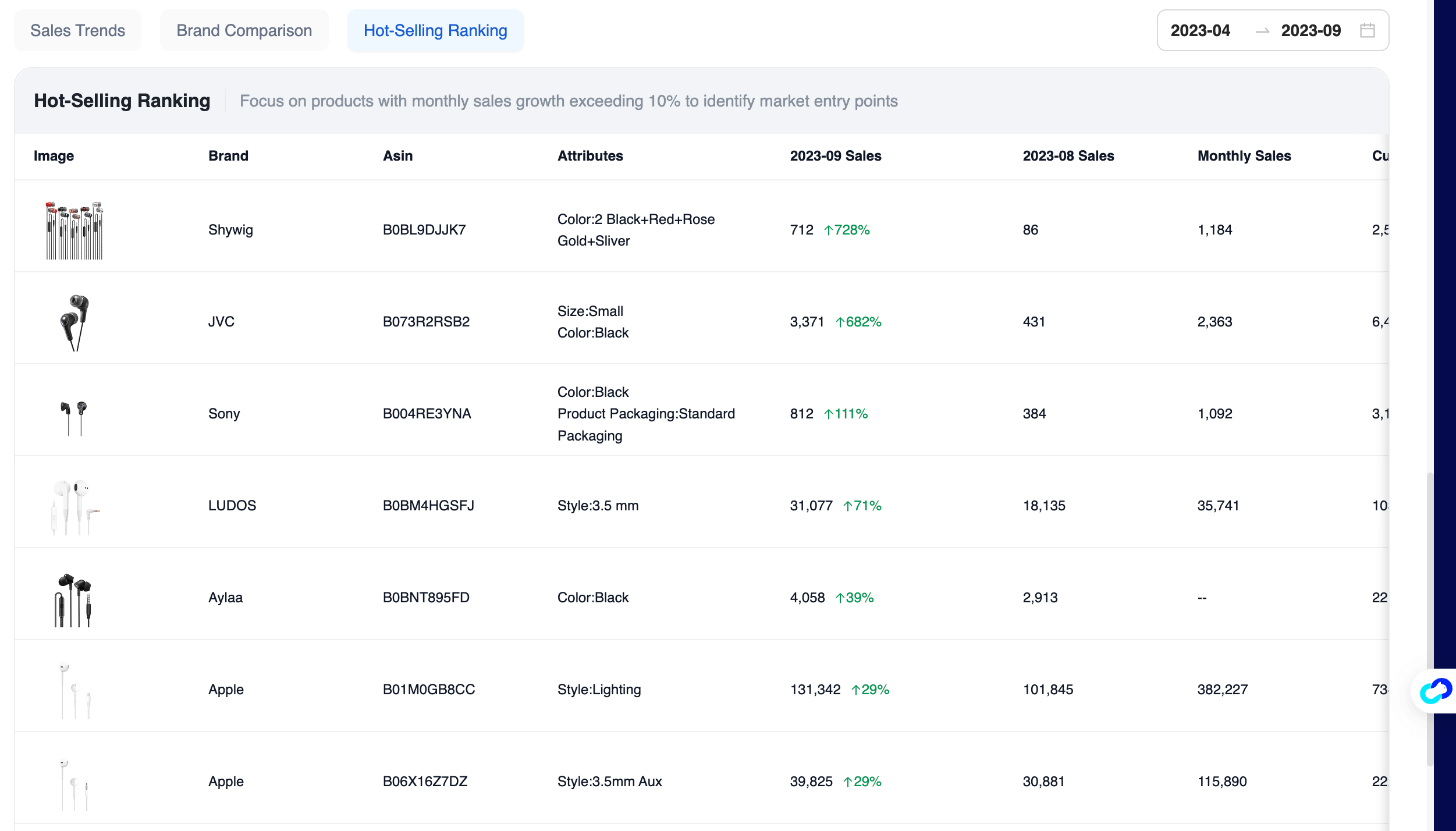Viewport: 1456px width, 831px height.
Task: Select the Hot-Selling Ranking tab
Action: coord(435,30)
